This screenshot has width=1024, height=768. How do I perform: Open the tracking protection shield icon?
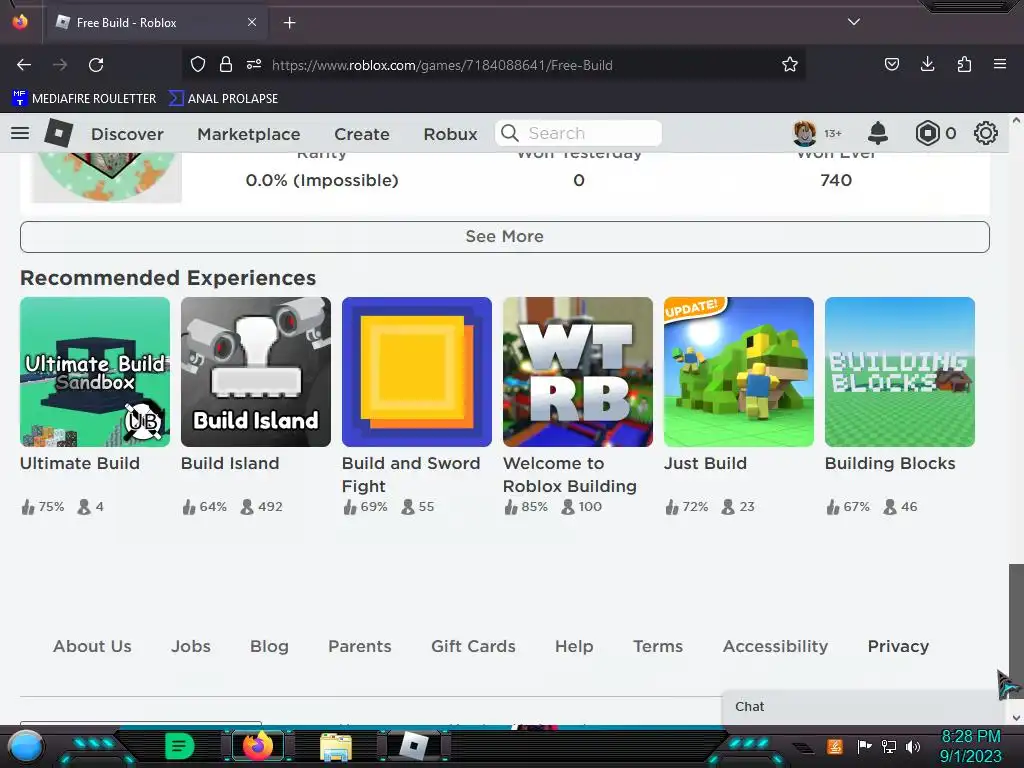198,64
